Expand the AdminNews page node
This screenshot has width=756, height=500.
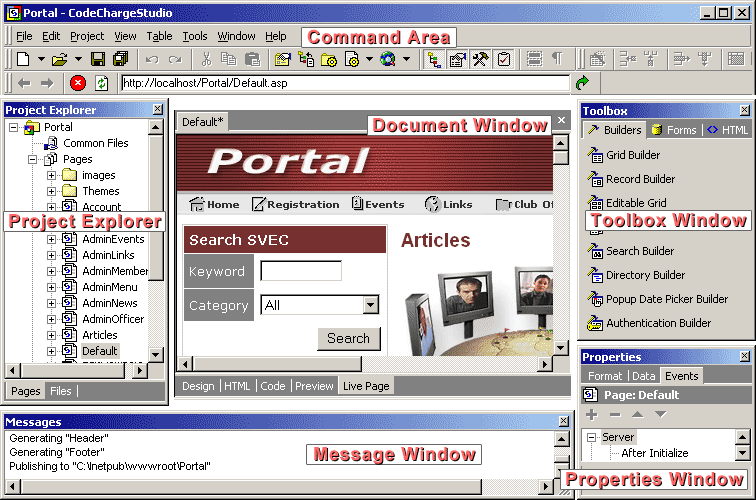point(52,303)
